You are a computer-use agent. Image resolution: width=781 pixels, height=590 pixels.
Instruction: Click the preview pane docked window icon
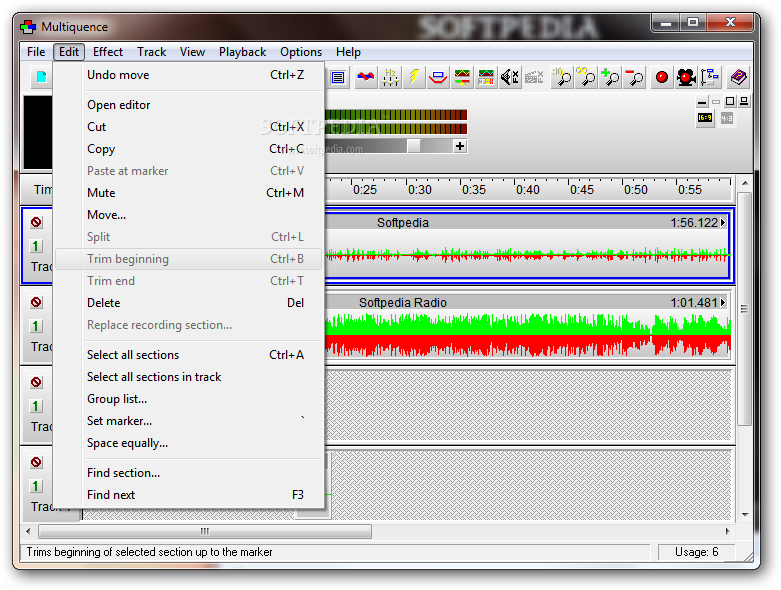[744, 102]
